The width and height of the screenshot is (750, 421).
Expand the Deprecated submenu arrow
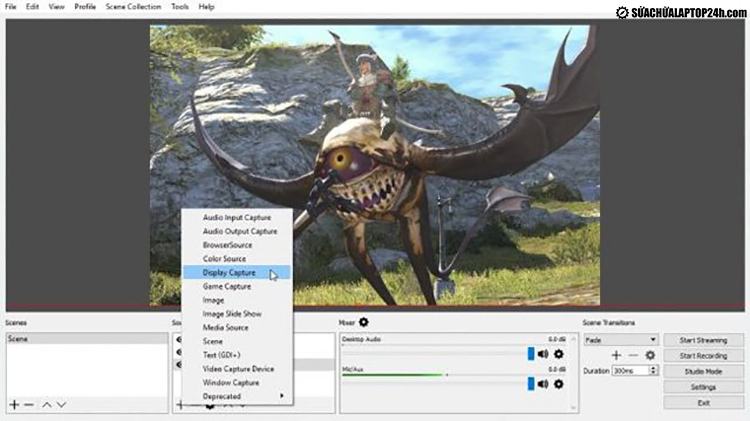pyautogui.click(x=282, y=396)
